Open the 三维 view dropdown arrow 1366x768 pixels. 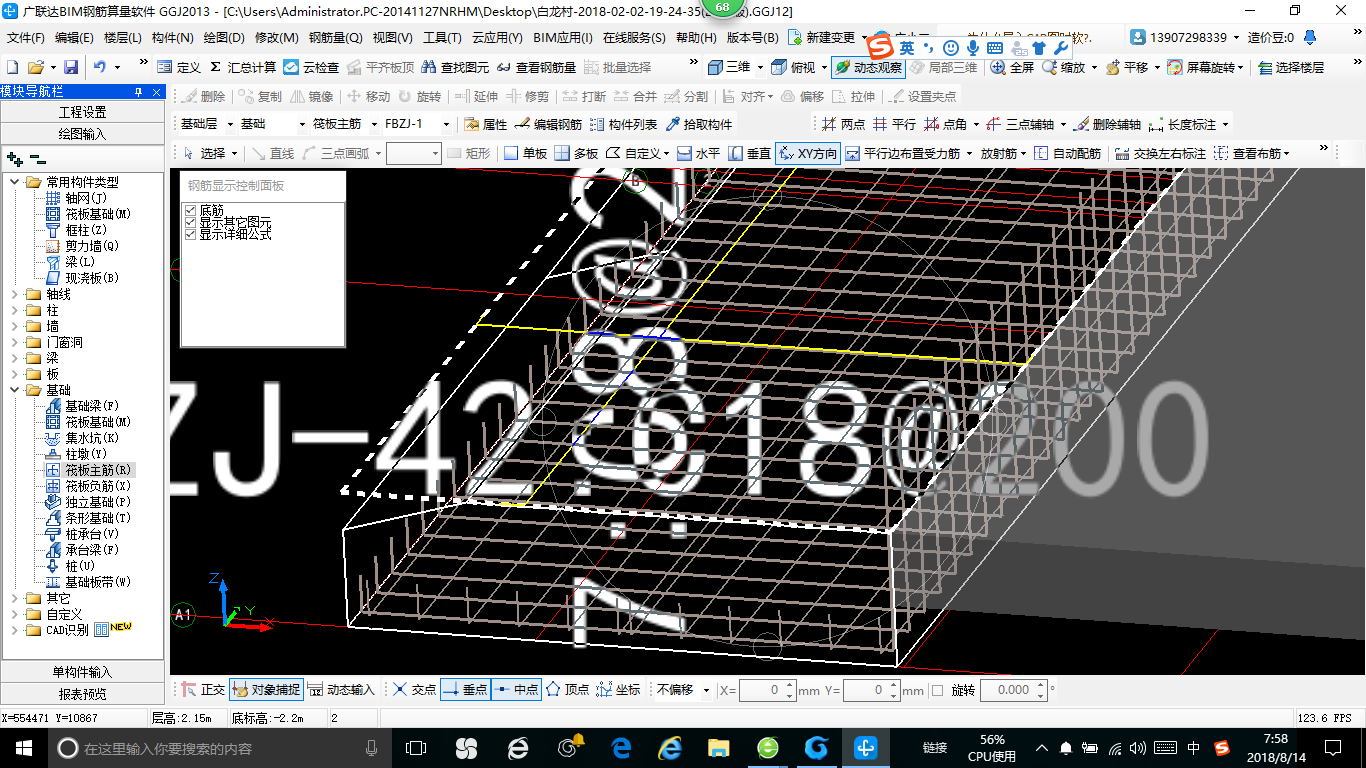click(760, 67)
